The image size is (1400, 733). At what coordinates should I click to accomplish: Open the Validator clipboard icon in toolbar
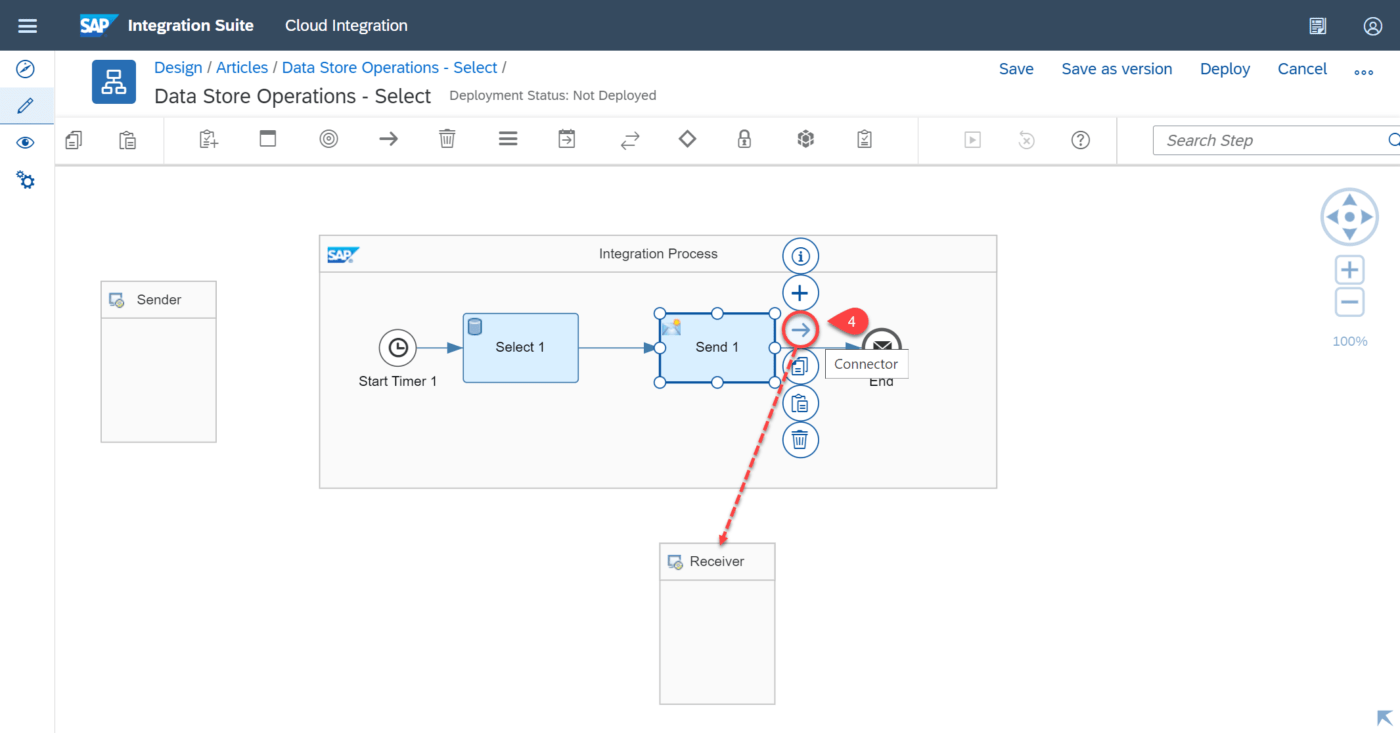865,139
